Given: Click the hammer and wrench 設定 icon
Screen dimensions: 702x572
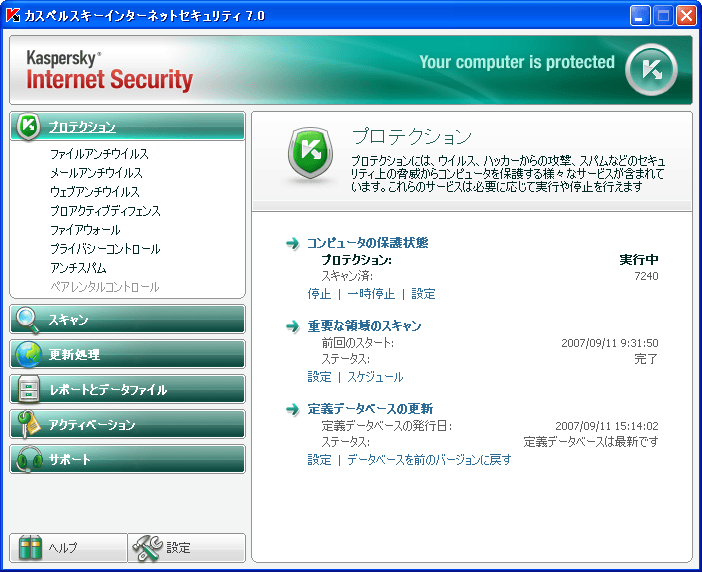Looking at the screenshot, I should (x=148, y=548).
